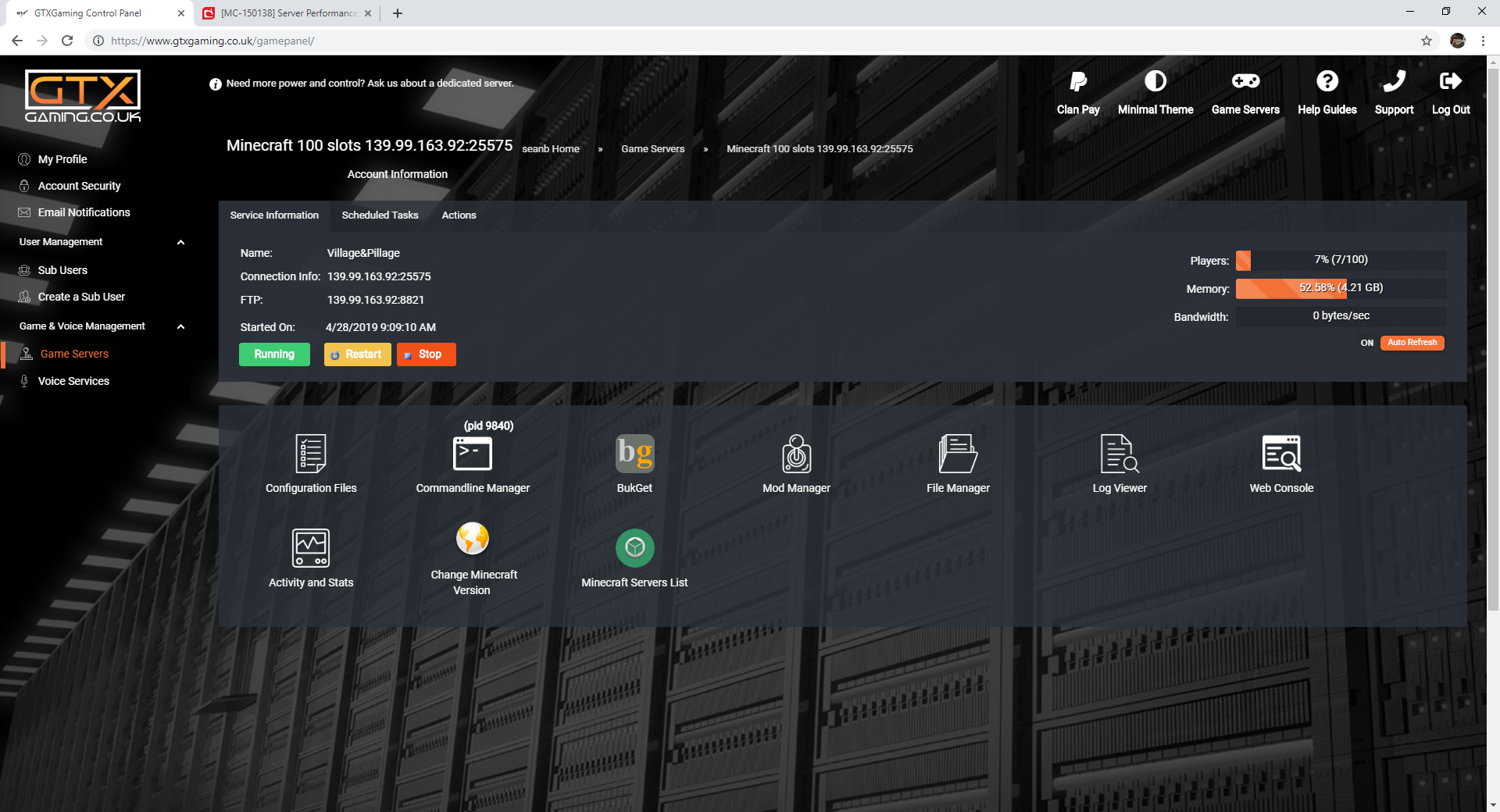Open the Mod Manager icon

point(796,454)
